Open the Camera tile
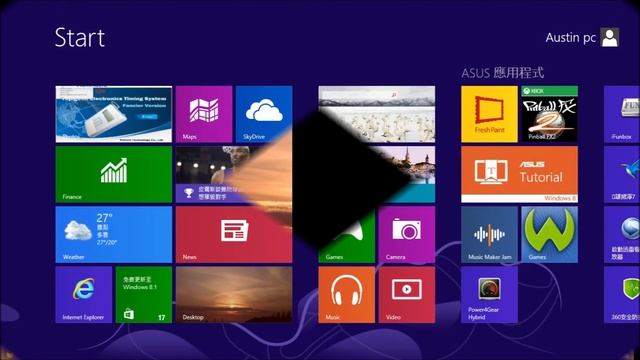Viewport: 640px width, 360px height. pyautogui.click(x=407, y=234)
